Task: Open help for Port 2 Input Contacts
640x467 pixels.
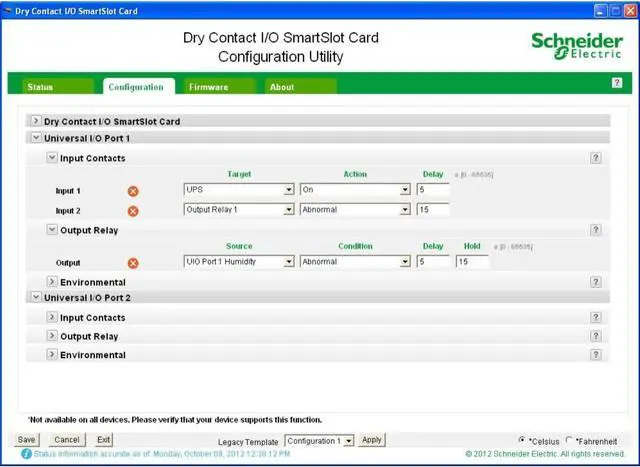Action: (596, 317)
